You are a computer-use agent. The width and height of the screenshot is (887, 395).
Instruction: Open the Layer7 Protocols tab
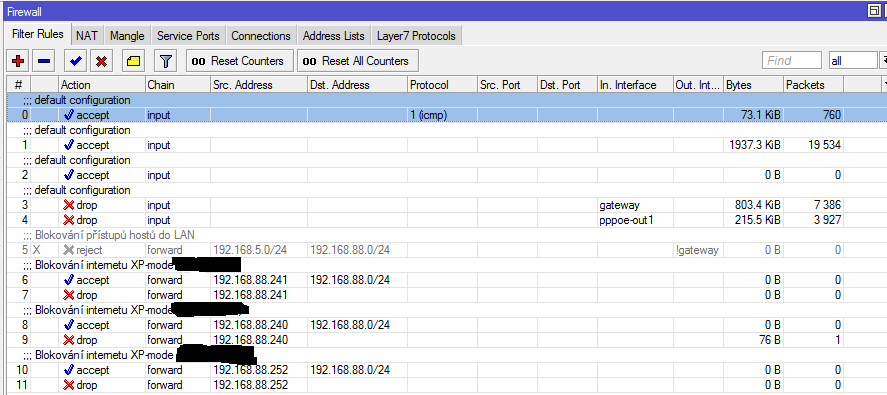click(x=416, y=36)
